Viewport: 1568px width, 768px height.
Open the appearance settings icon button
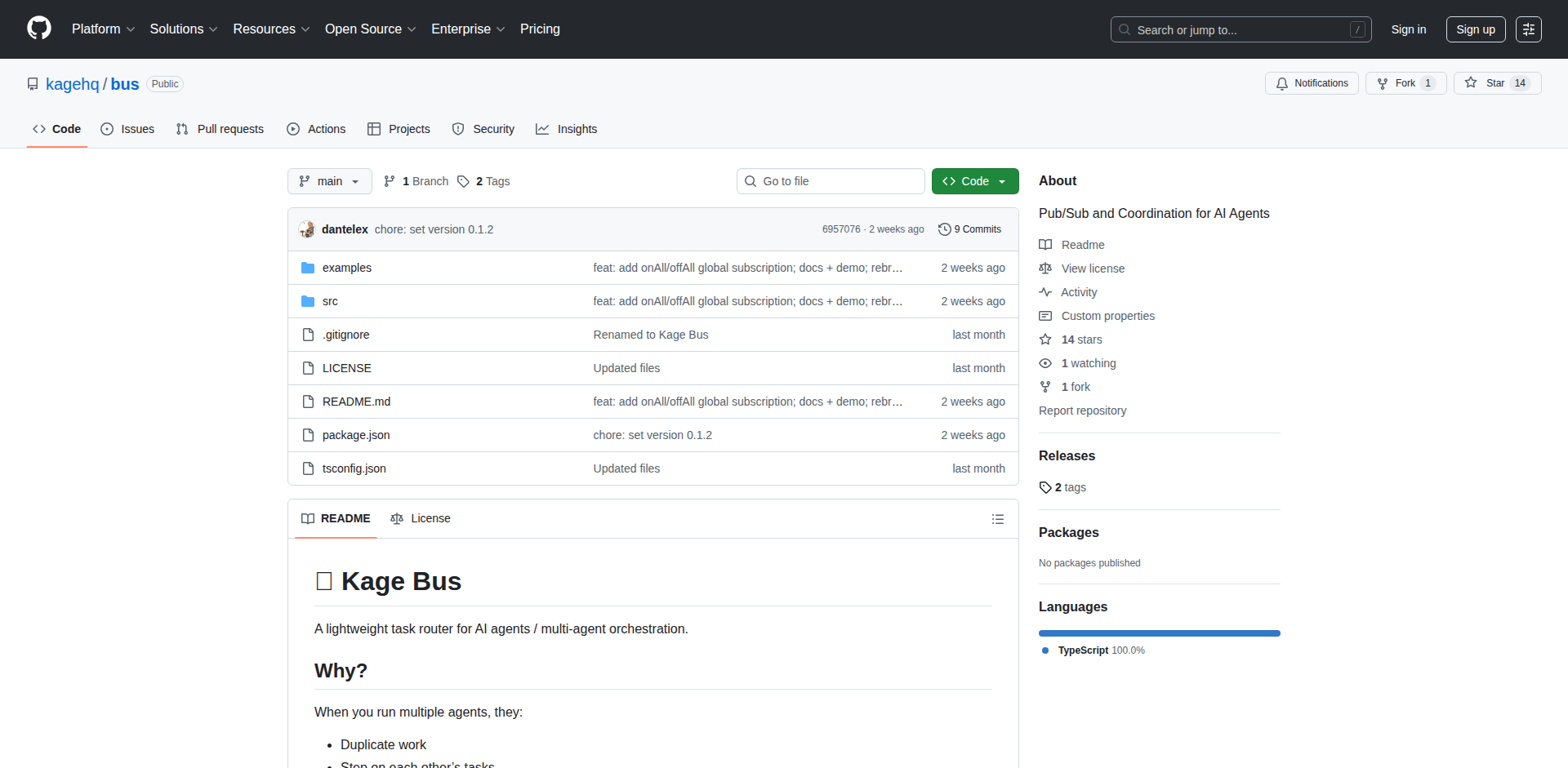1528,29
